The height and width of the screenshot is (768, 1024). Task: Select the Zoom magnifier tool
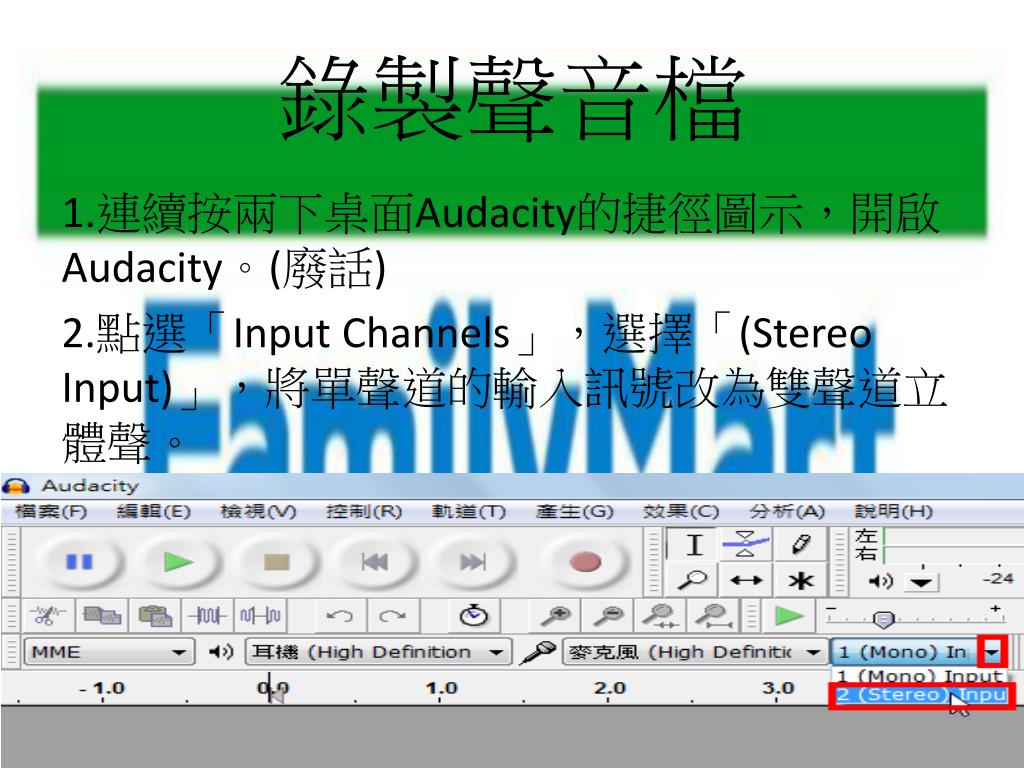(693, 580)
